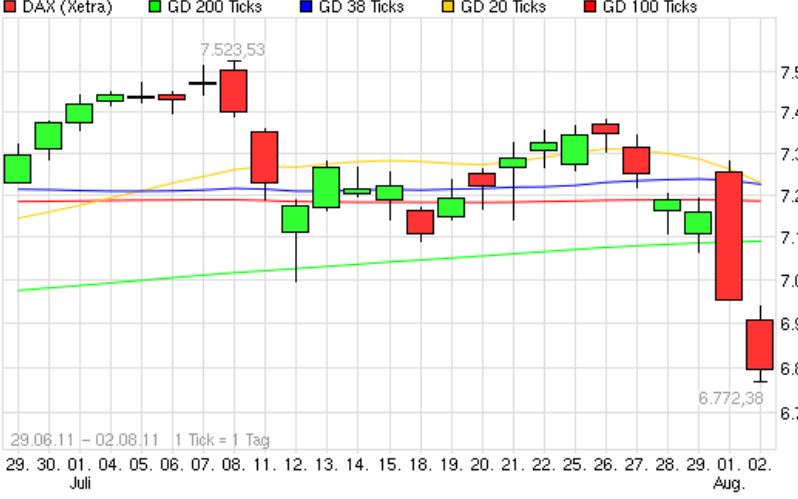
Task: Click the green candle of 12. July
Action: (295, 219)
